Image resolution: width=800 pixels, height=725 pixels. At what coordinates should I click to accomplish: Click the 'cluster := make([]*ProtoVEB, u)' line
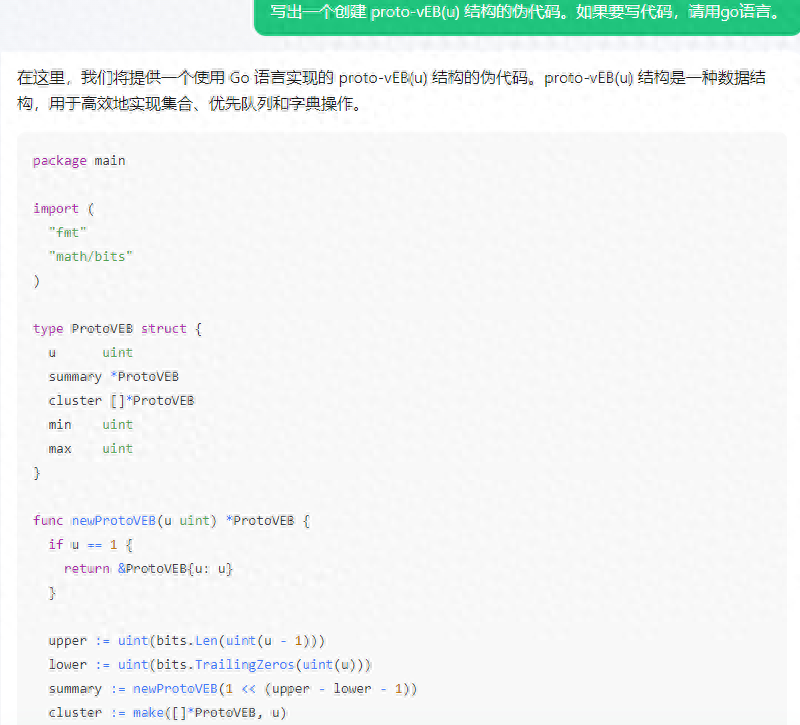[167, 712]
